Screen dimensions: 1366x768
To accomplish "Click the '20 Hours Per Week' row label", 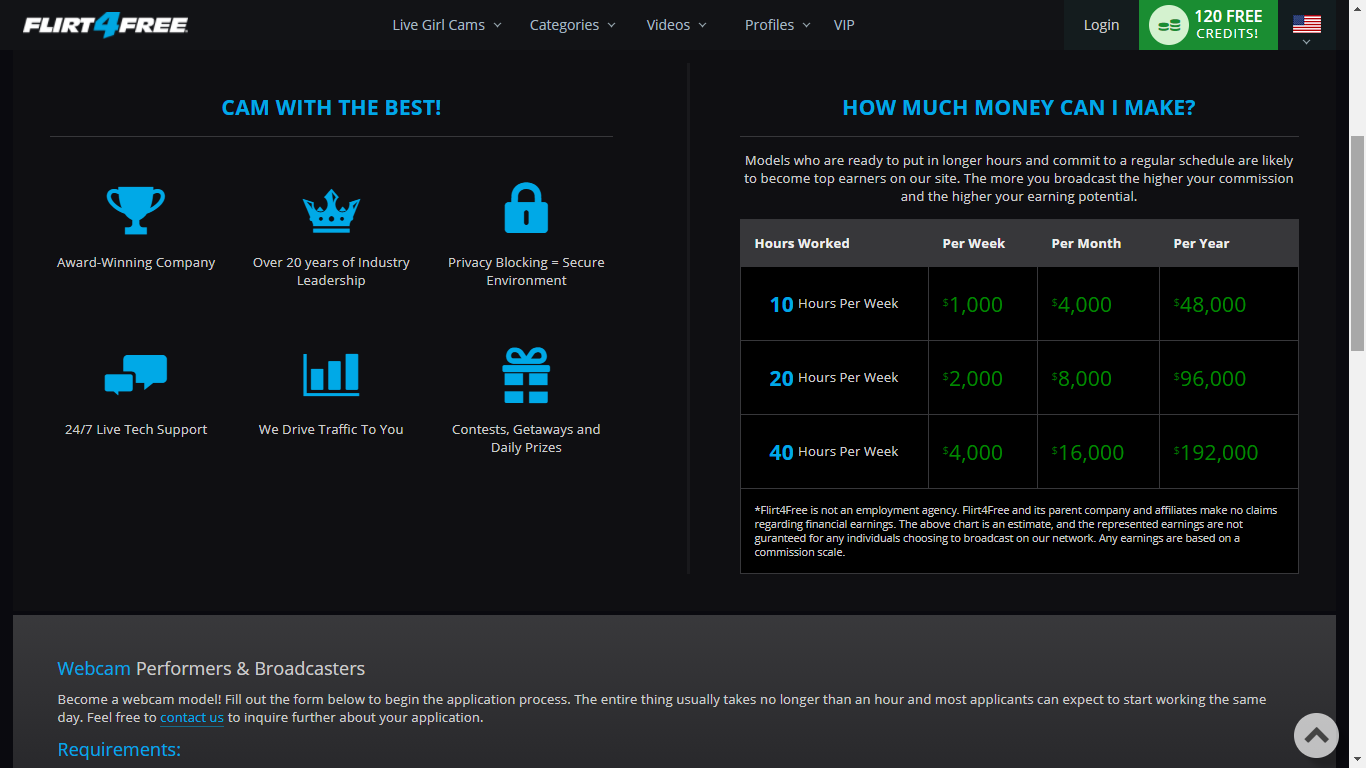I will click(834, 378).
